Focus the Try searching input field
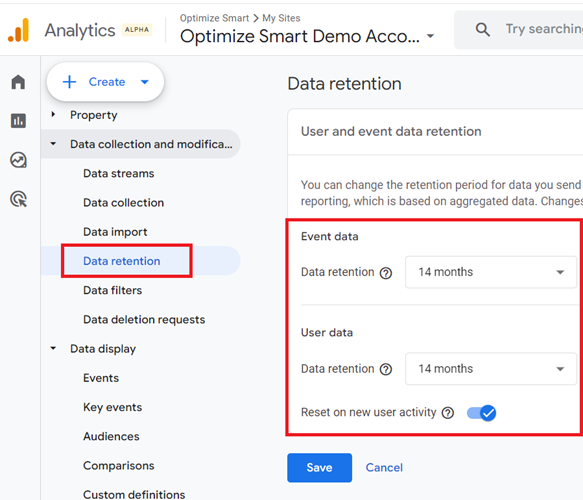Screen dimensions: 583x500 pyautogui.click(x=544, y=29)
